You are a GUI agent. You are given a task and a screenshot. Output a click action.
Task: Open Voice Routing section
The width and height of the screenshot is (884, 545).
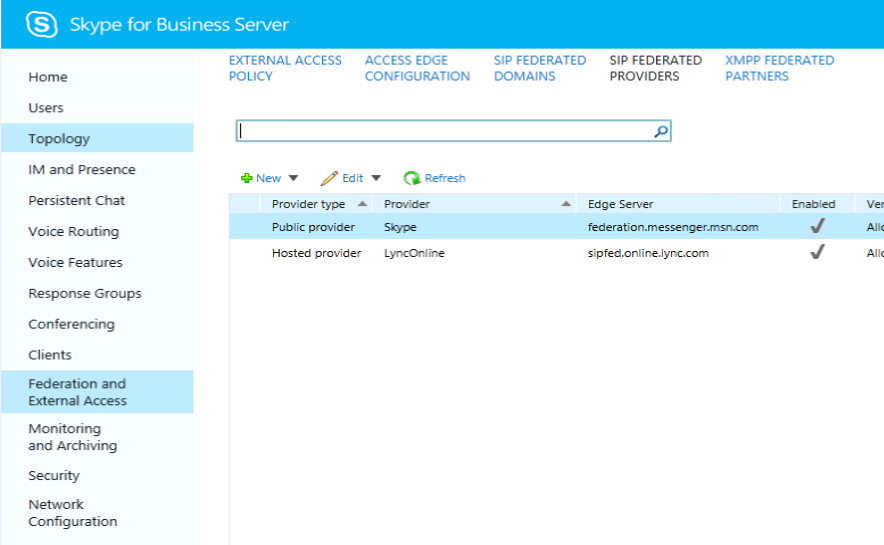coord(73,232)
